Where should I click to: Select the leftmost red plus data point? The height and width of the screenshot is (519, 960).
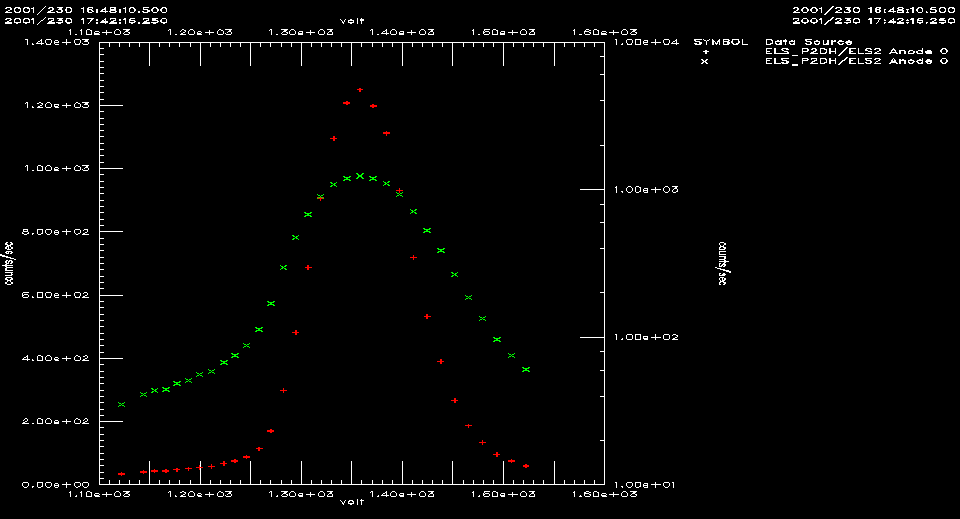[x=121, y=474]
